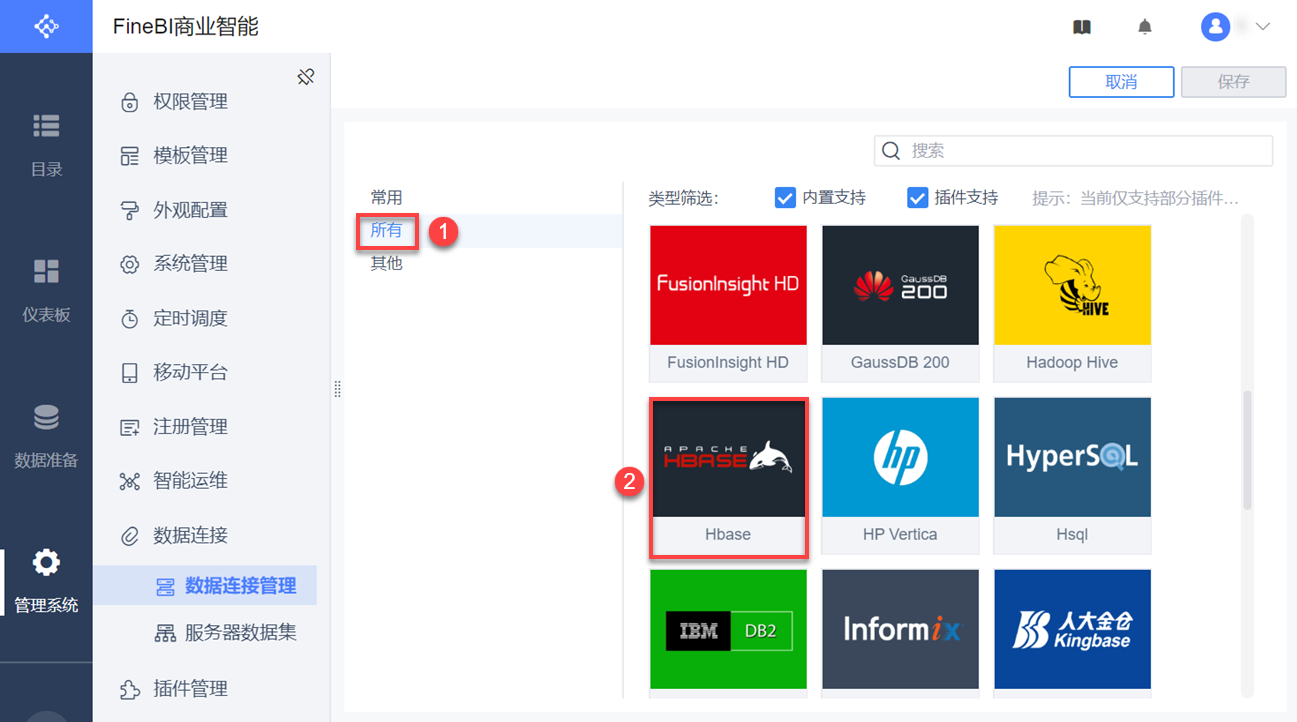The width and height of the screenshot is (1297, 722).
Task: Open the notifications bell
Action: (1145, 27)
